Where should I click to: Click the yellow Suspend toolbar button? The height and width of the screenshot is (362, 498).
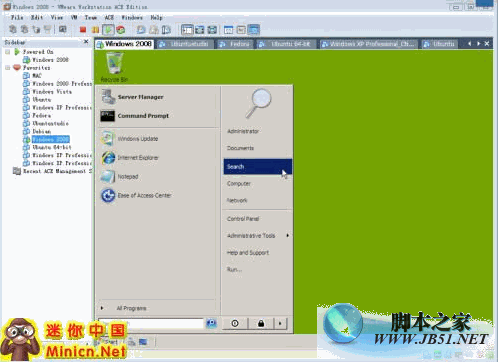(95, 30)
